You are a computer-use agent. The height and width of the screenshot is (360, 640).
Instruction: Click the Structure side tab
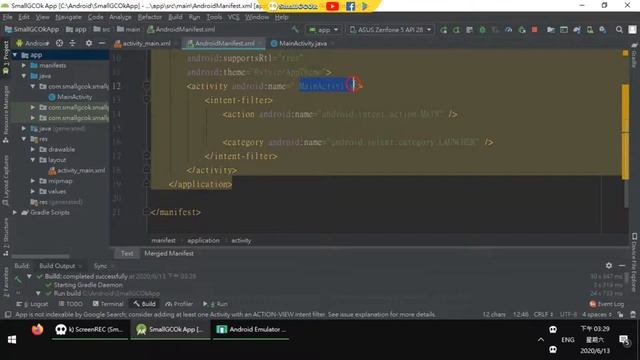point(5,237)
